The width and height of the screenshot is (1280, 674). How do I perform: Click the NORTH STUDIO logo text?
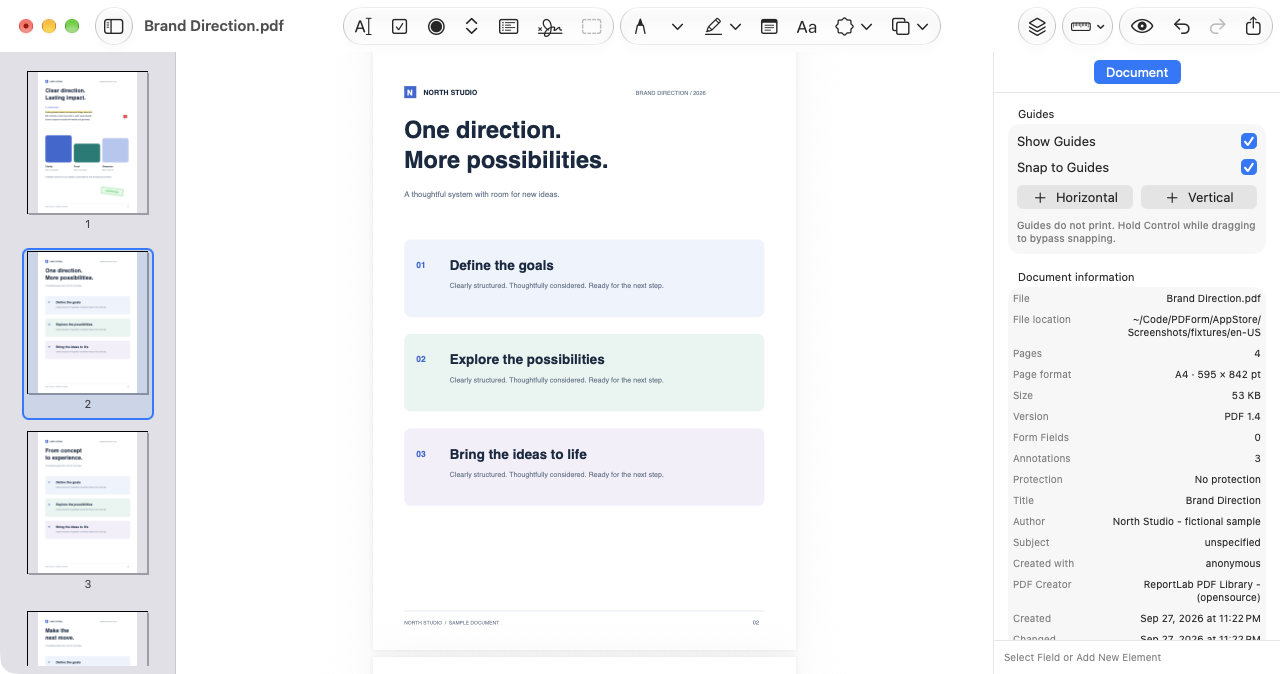coord(450,92)
